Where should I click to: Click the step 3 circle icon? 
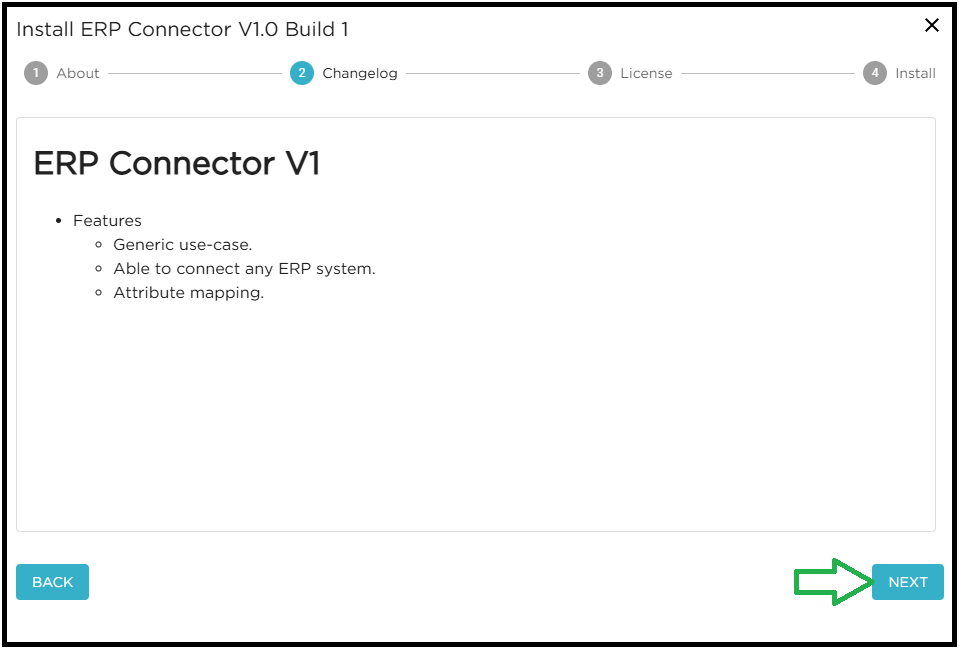tap(599, 73)
